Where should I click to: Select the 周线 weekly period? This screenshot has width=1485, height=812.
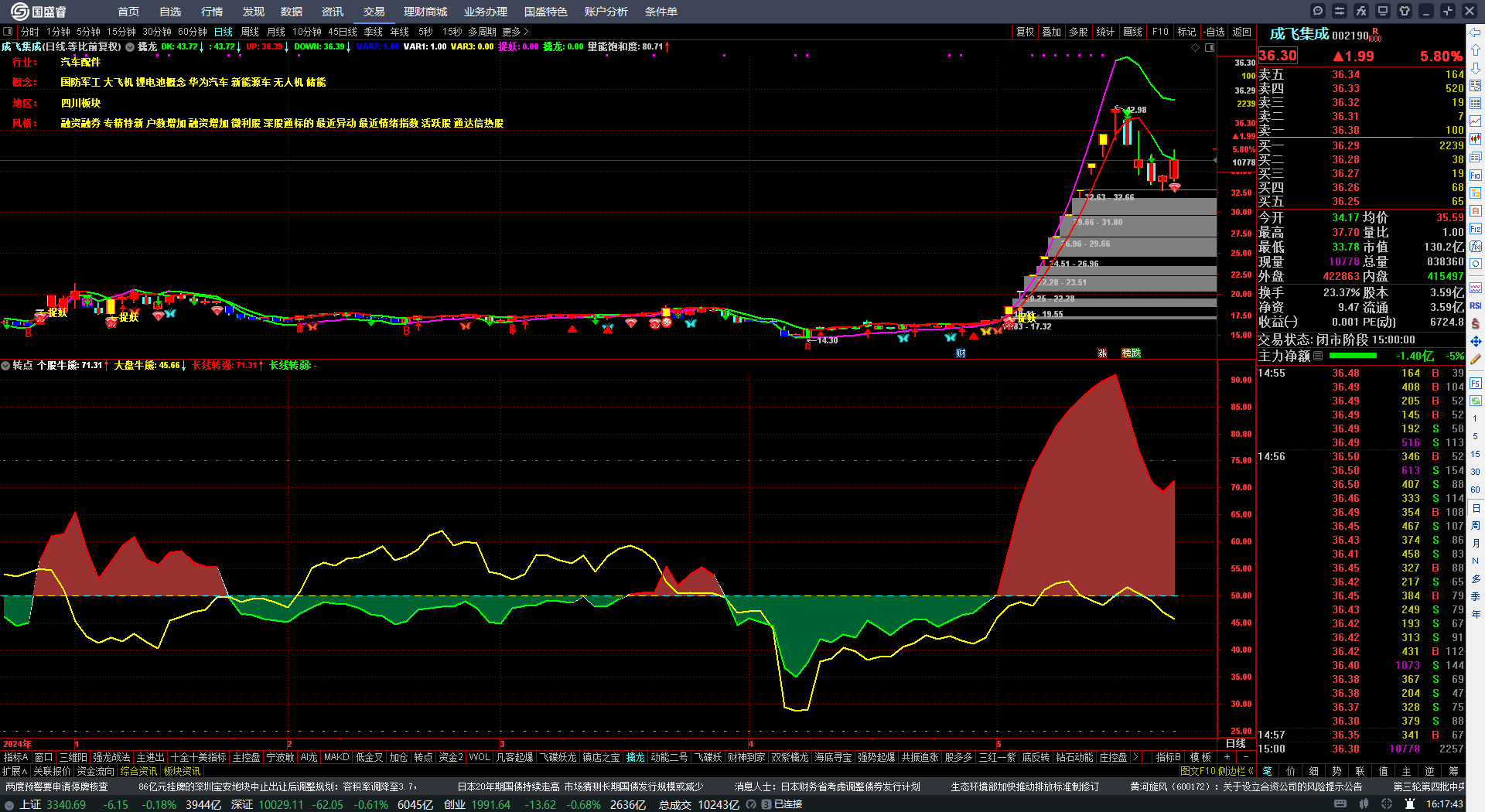coord(250,32)
